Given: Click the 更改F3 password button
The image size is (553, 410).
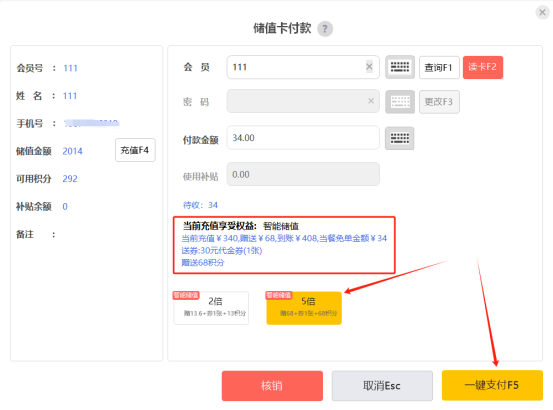Looking at the screenshot, I should point(439,102).
